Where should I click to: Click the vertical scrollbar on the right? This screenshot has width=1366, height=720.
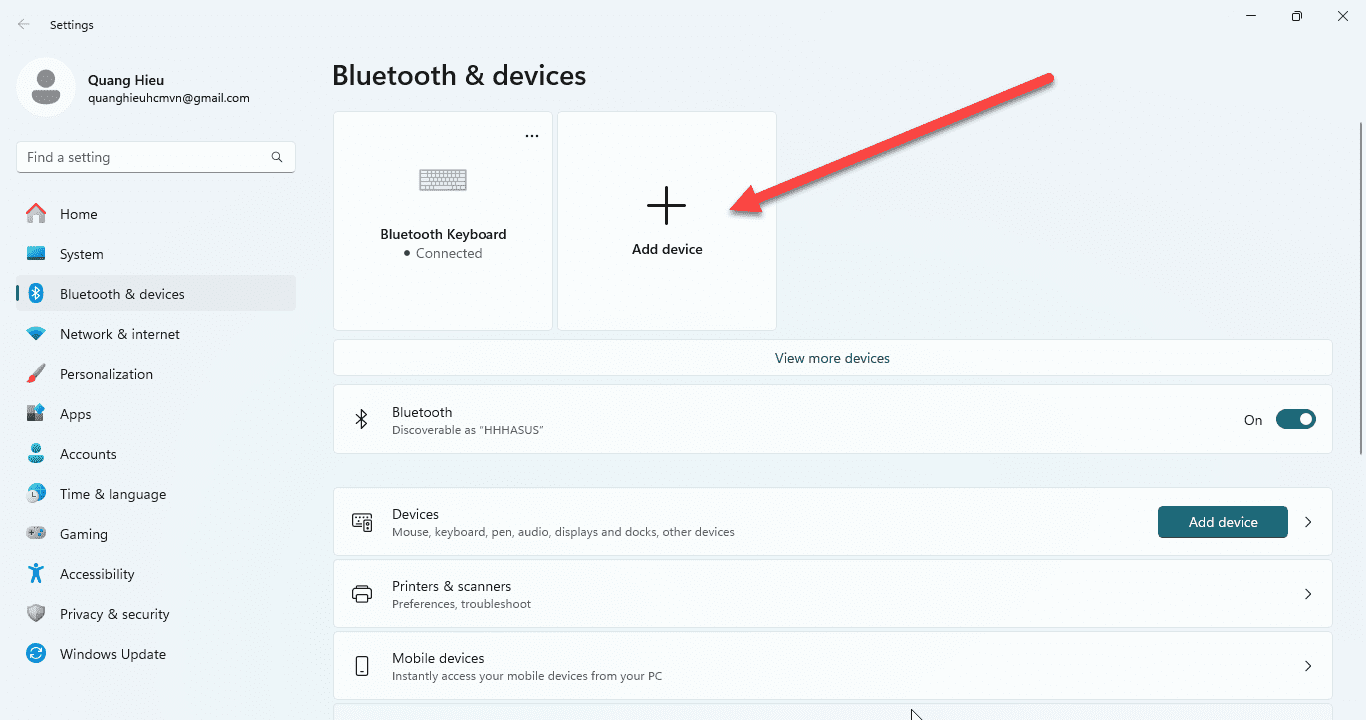point(1360,290)
